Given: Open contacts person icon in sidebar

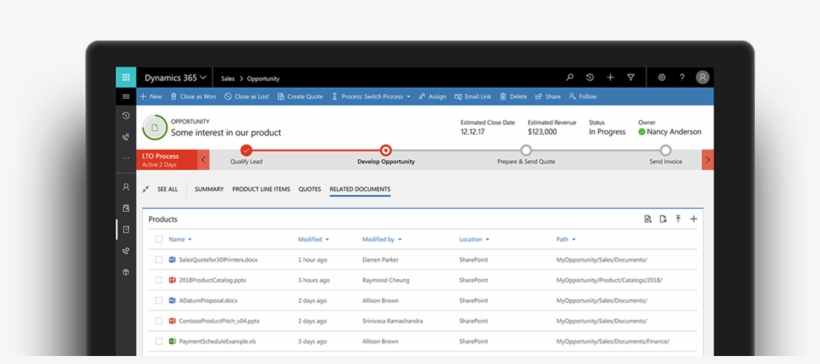Looking at the screenshot, I should tap(126, 187).
